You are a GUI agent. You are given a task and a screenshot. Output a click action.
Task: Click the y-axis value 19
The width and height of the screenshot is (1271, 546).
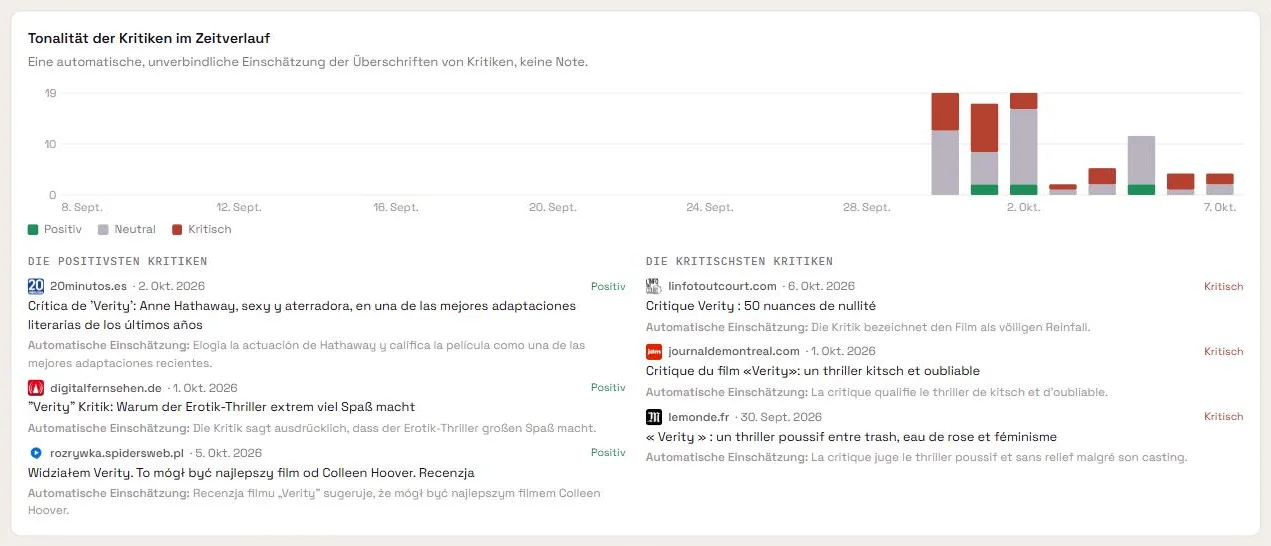pyautogui.click(x=50, y=93)
